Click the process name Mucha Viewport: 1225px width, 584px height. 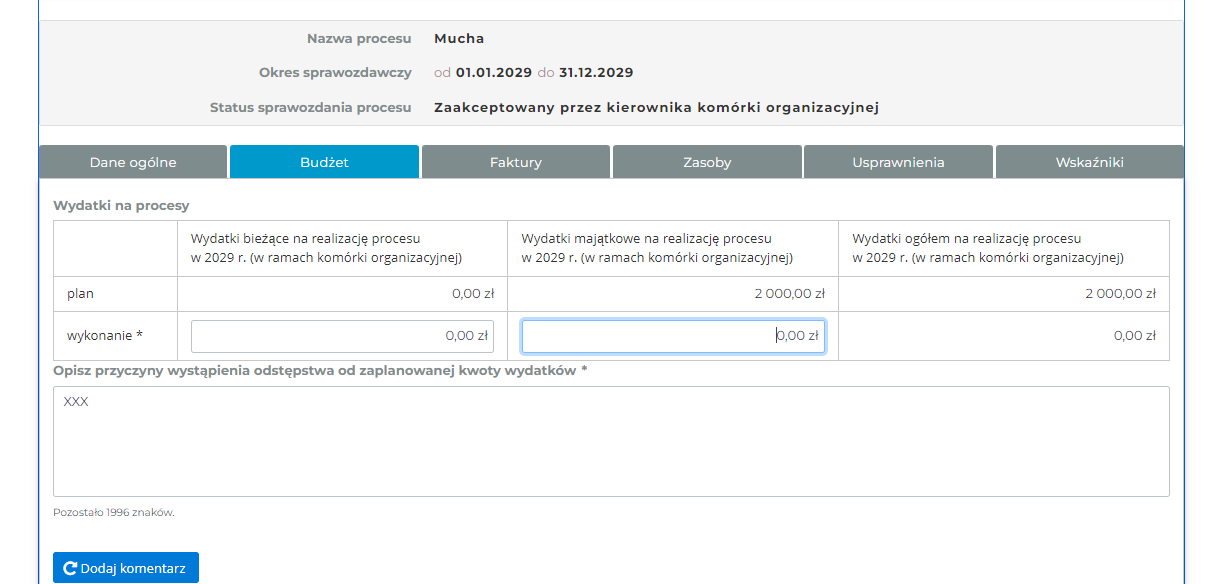click(459, 39)
